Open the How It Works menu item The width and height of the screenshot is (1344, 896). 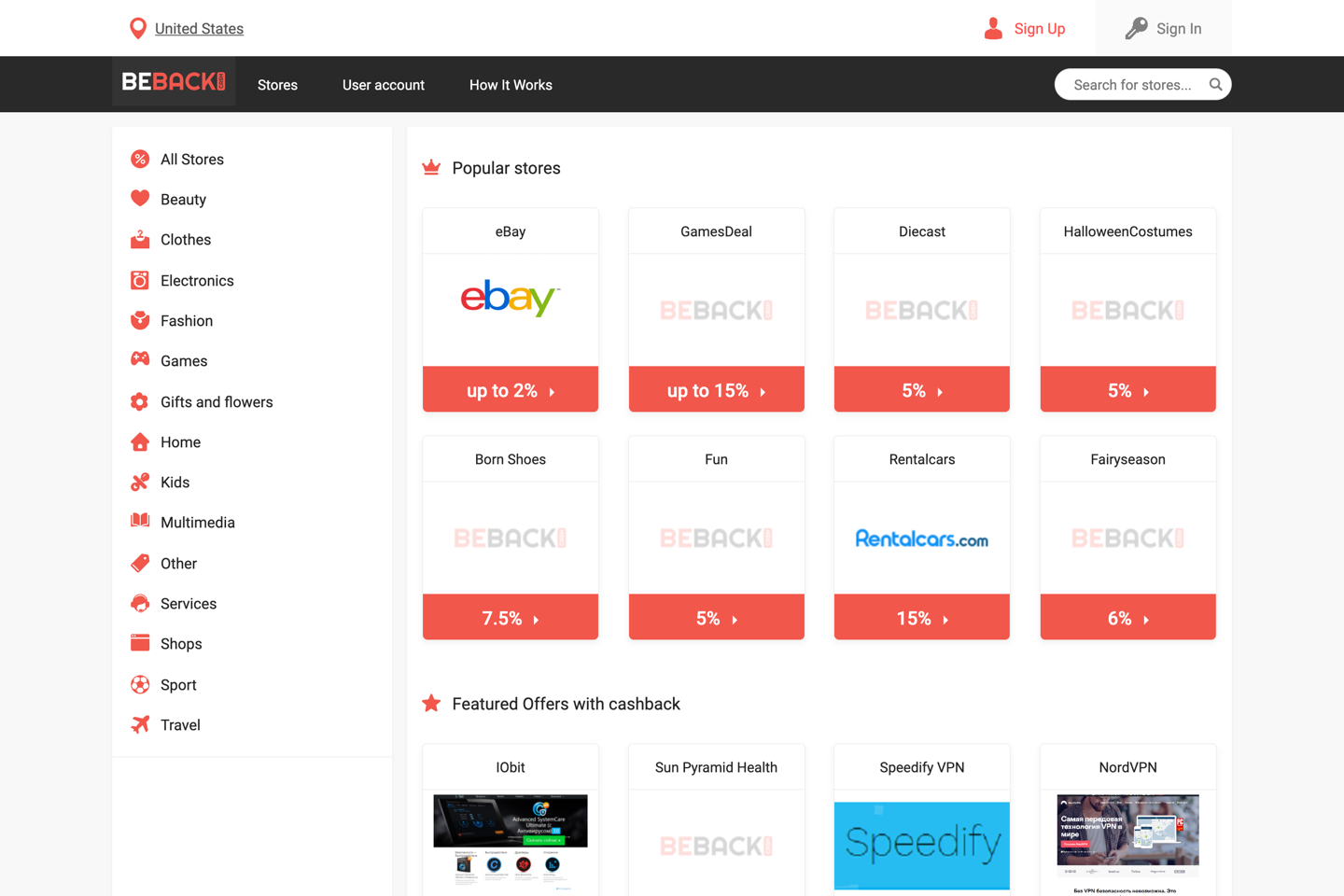(x=511, y=85)
